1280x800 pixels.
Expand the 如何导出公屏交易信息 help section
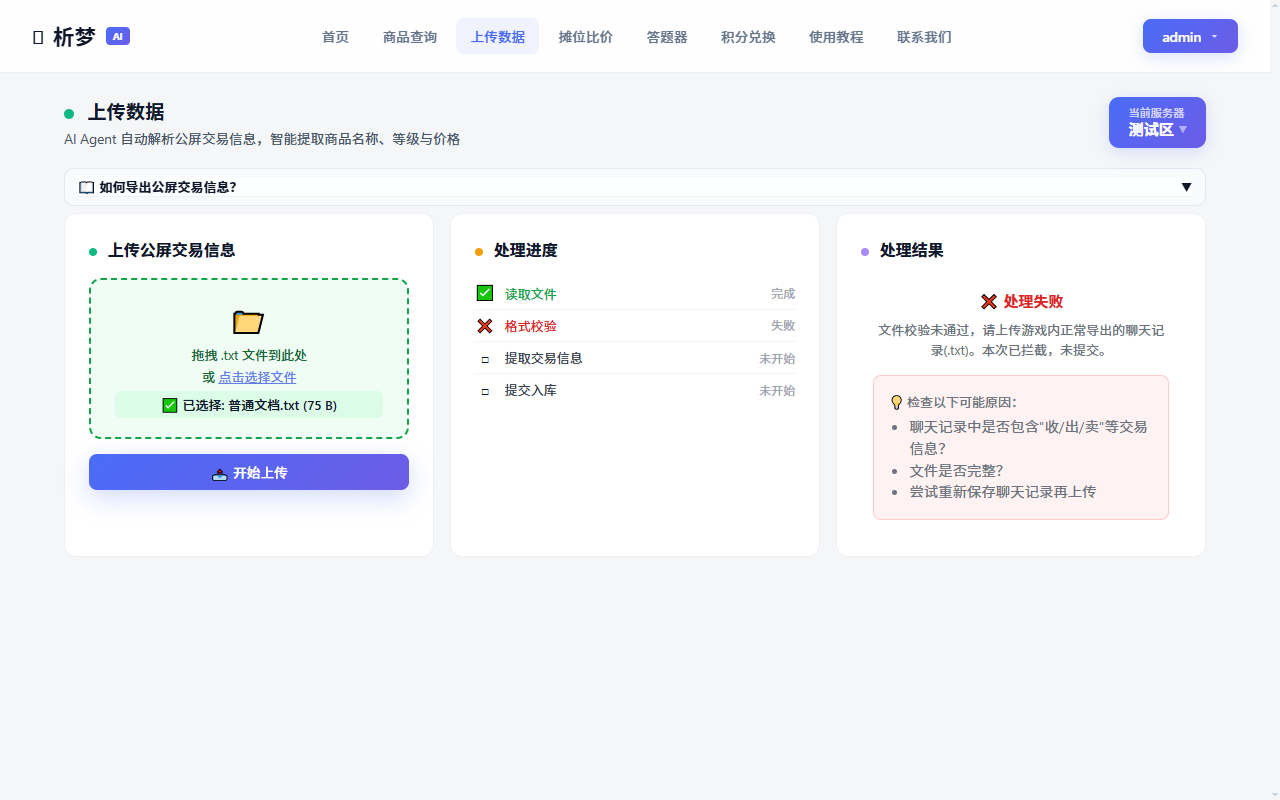[x=635, y=187]
